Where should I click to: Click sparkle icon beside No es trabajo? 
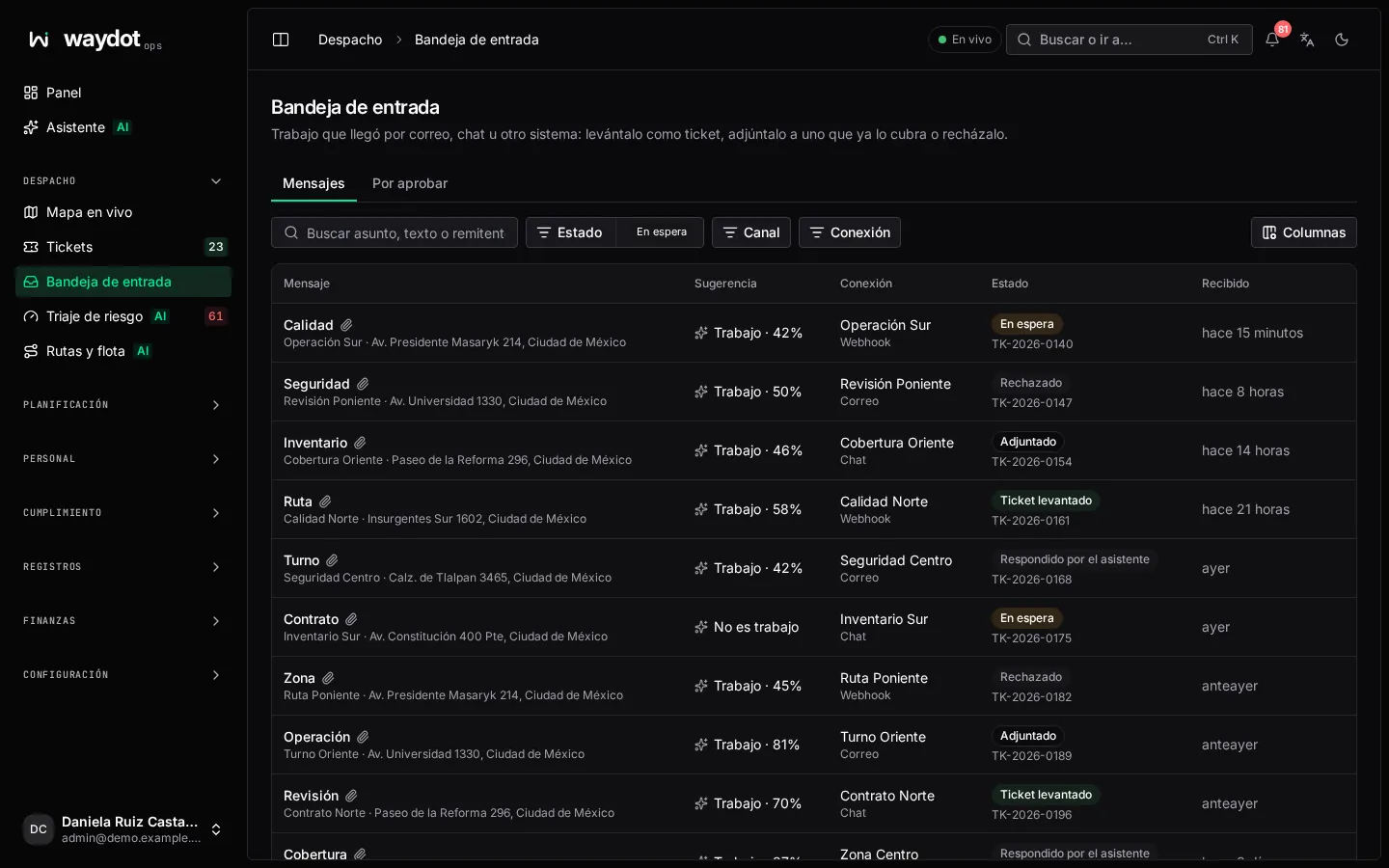point(701,627)
